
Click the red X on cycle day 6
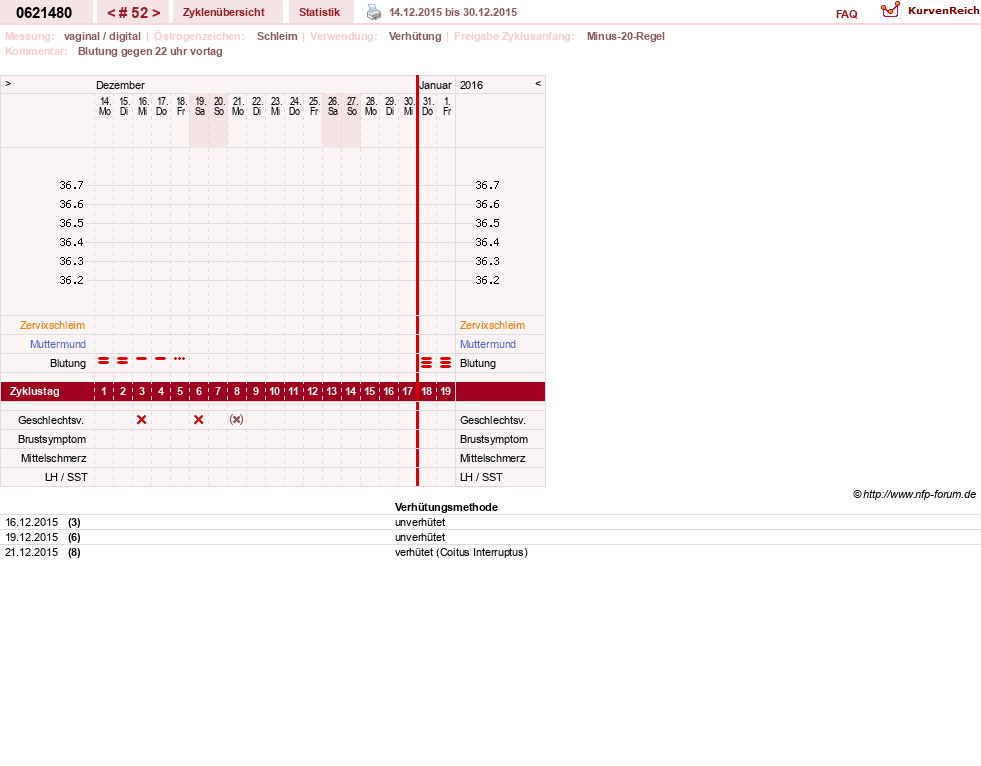click(x=198, y=420)
